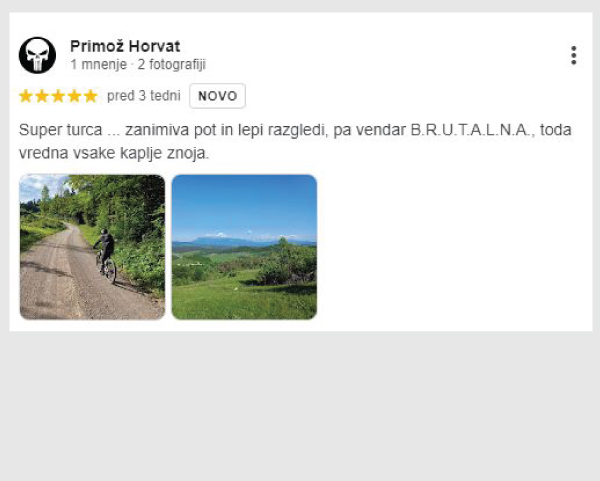Open the meadow and mountains photo
600x481 pixels.
pos(244,247)
